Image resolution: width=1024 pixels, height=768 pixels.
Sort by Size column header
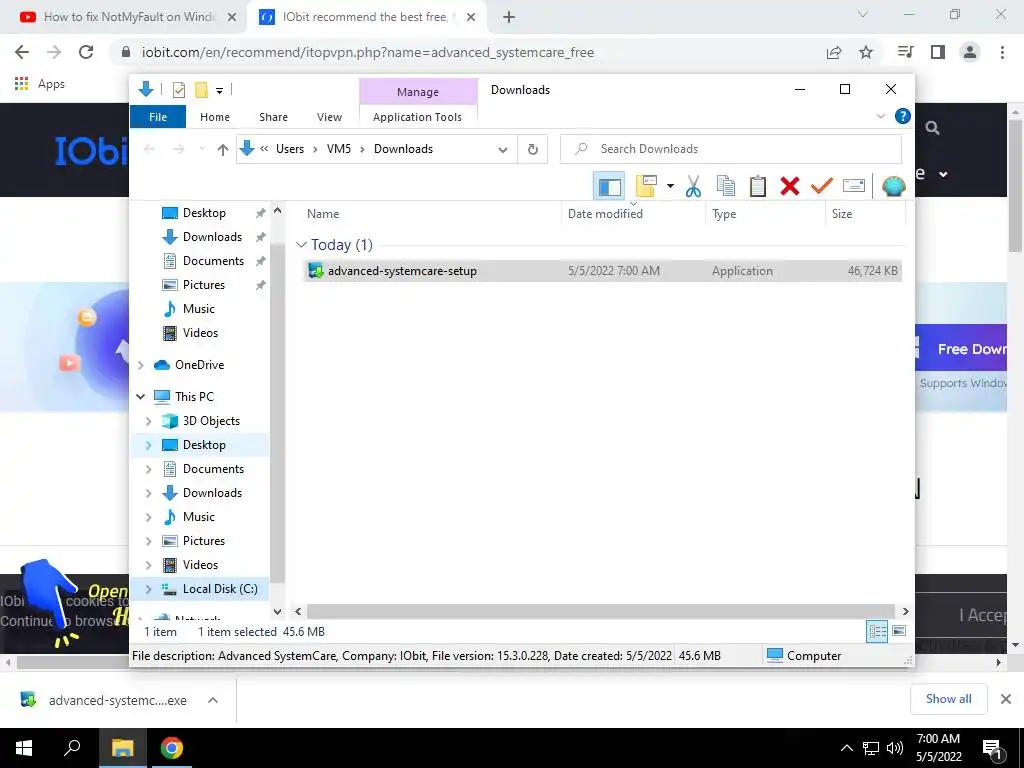coord(842,214)
